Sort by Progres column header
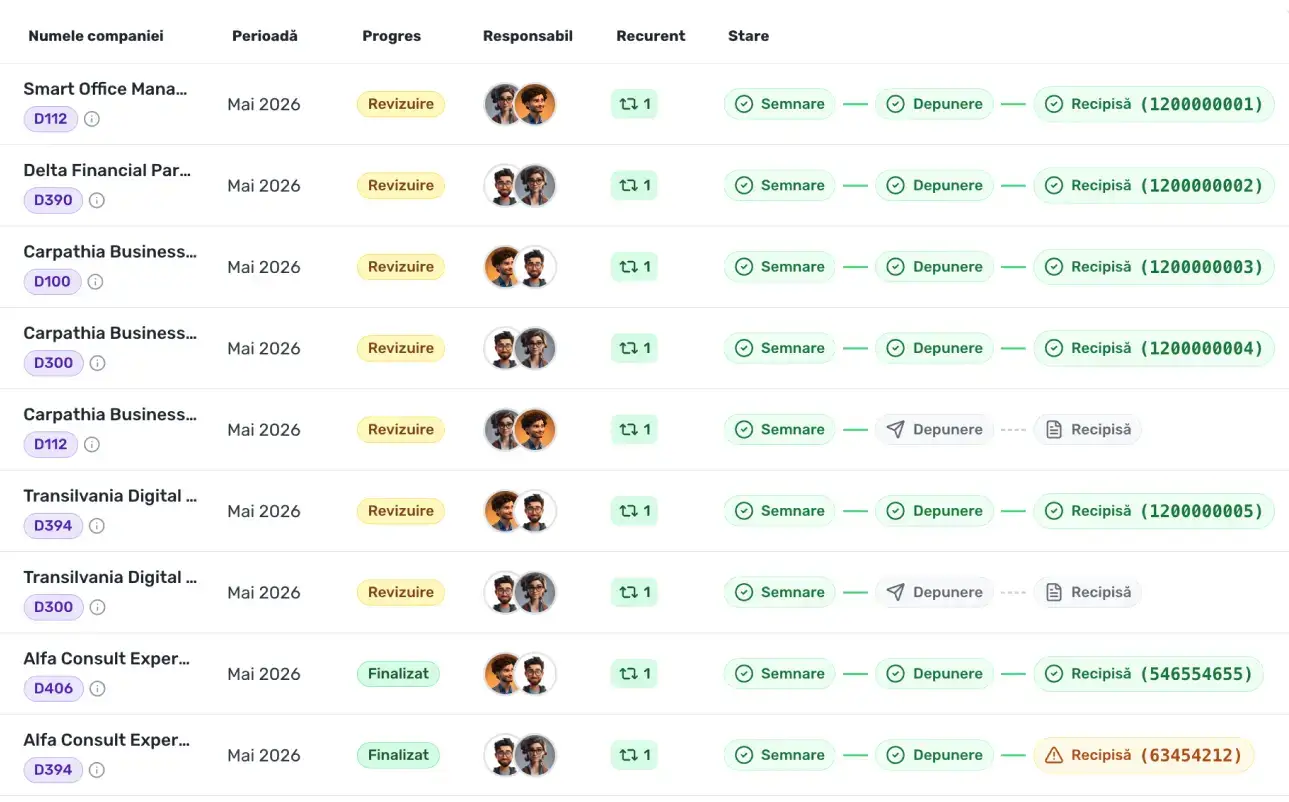1289x802 pixels. tap(391, 36)
